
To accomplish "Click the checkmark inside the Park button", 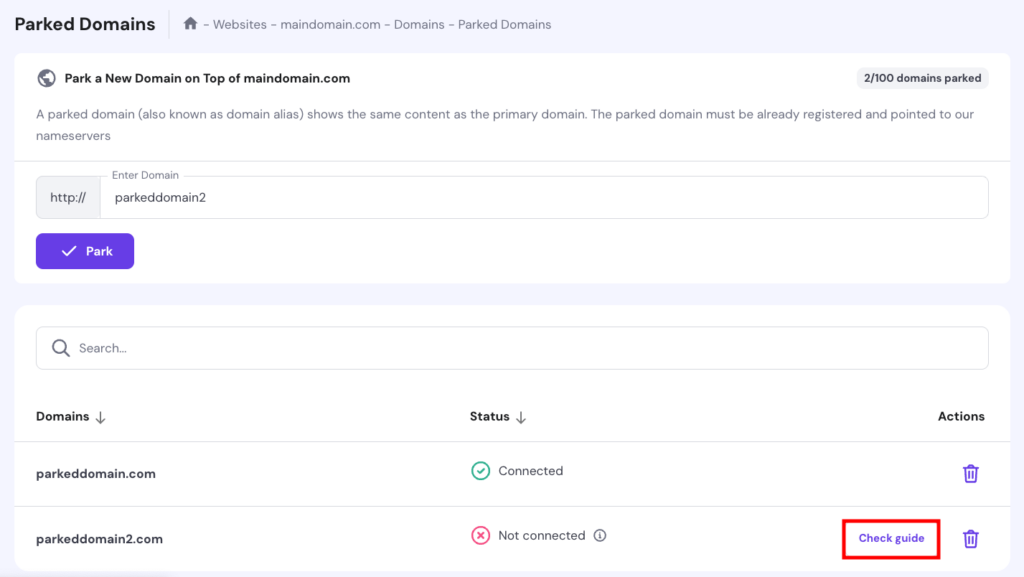I will 67,251.
